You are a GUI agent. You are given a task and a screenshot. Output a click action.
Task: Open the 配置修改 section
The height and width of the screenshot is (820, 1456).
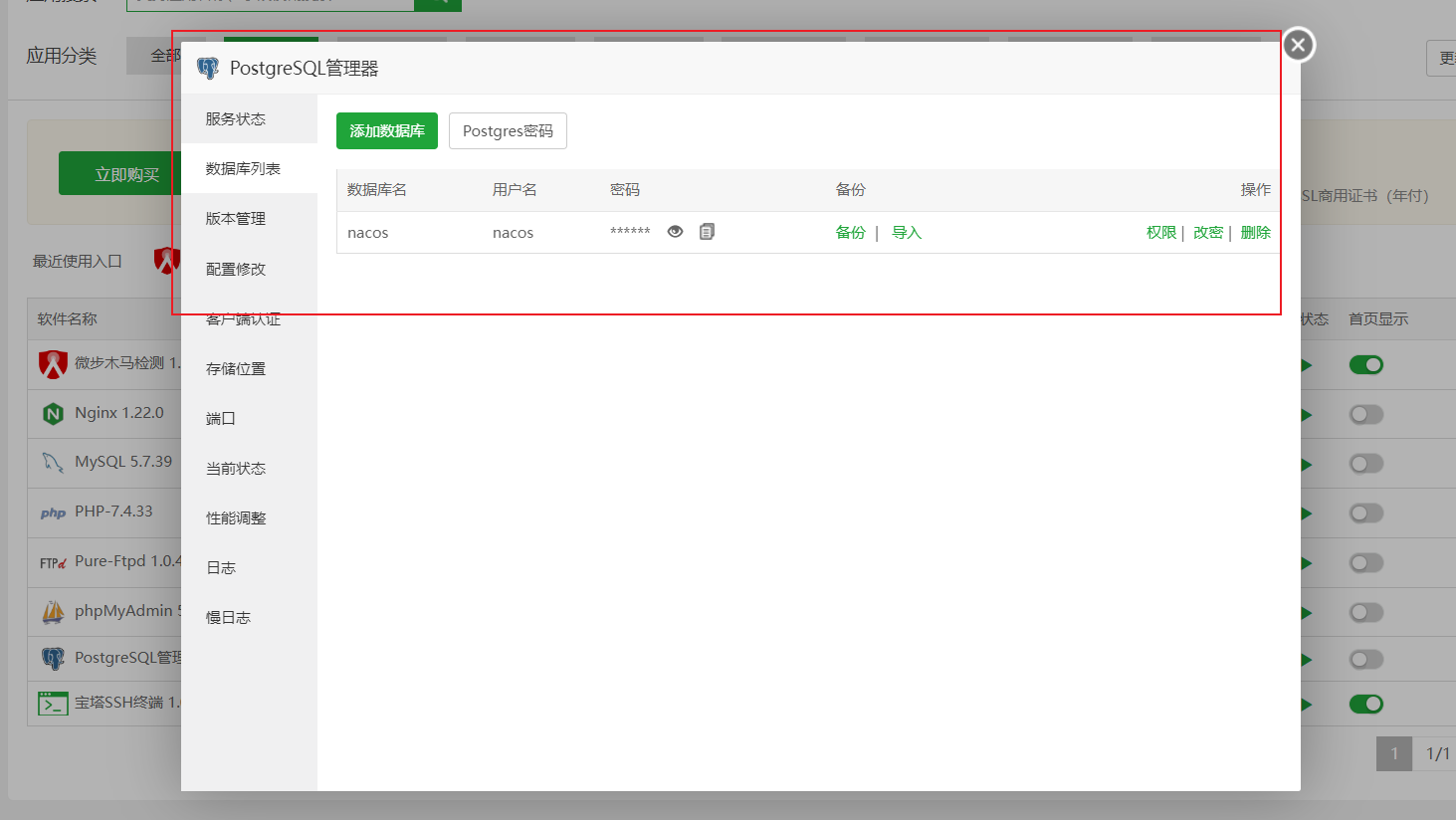(x=249, y=269)
